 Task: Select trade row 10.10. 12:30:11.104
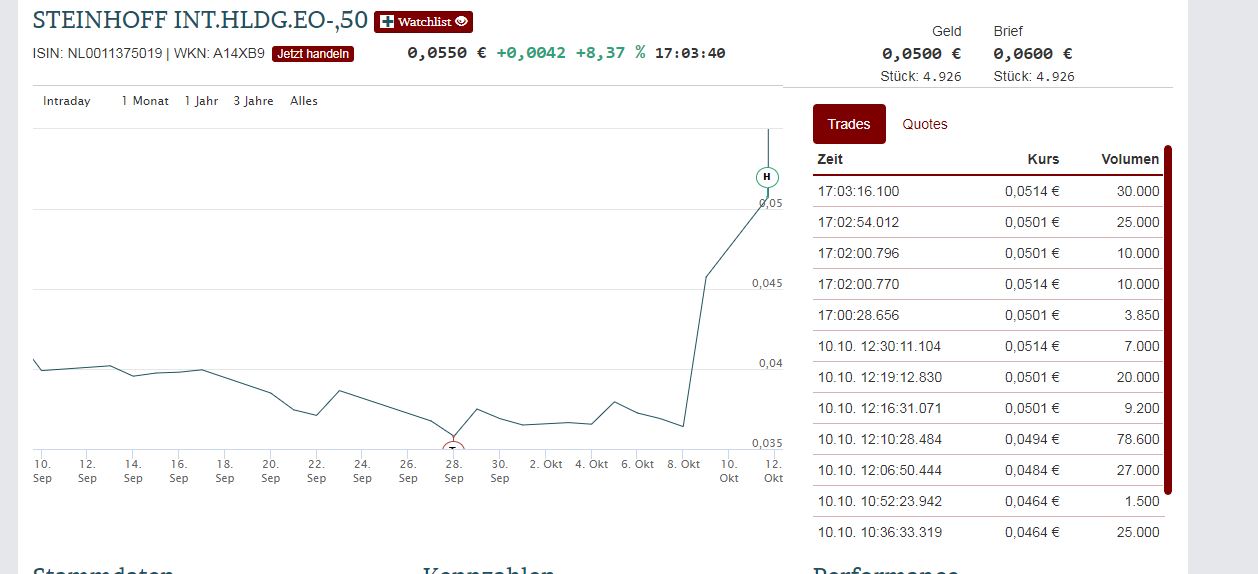(988, 346)
